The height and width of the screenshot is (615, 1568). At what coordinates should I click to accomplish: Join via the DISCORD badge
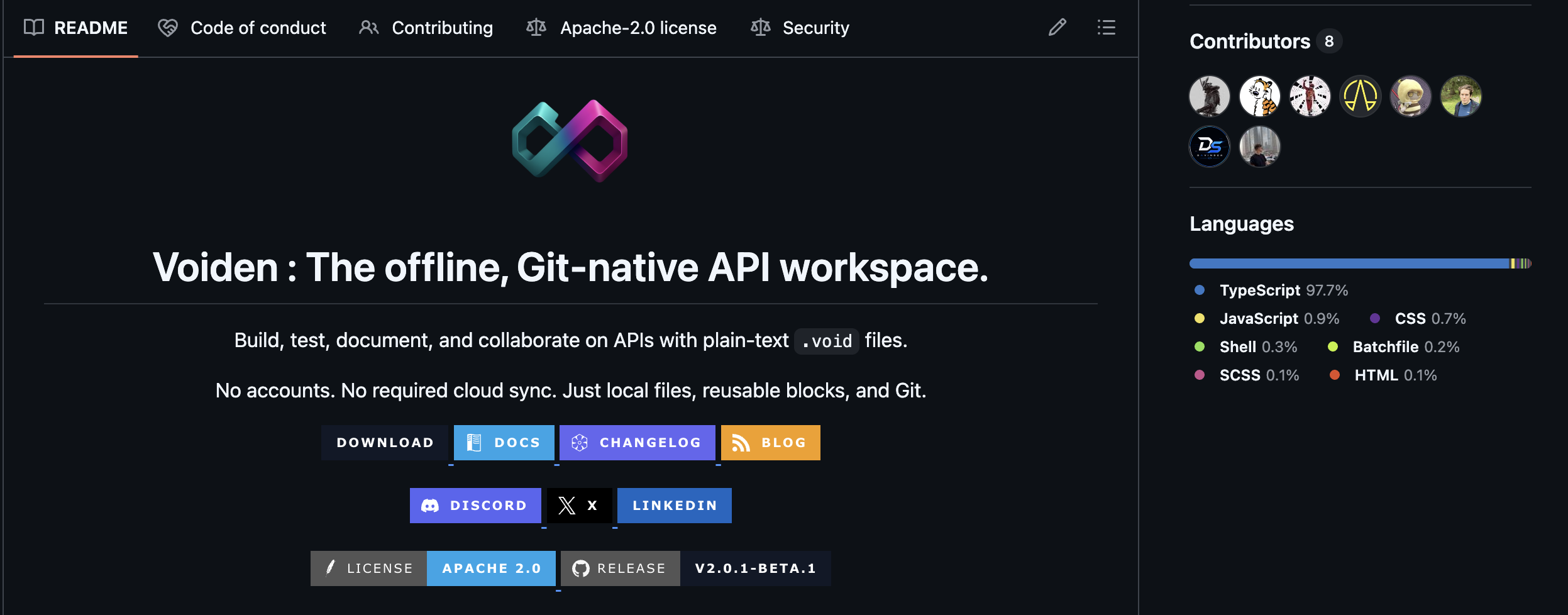(475, 506)
